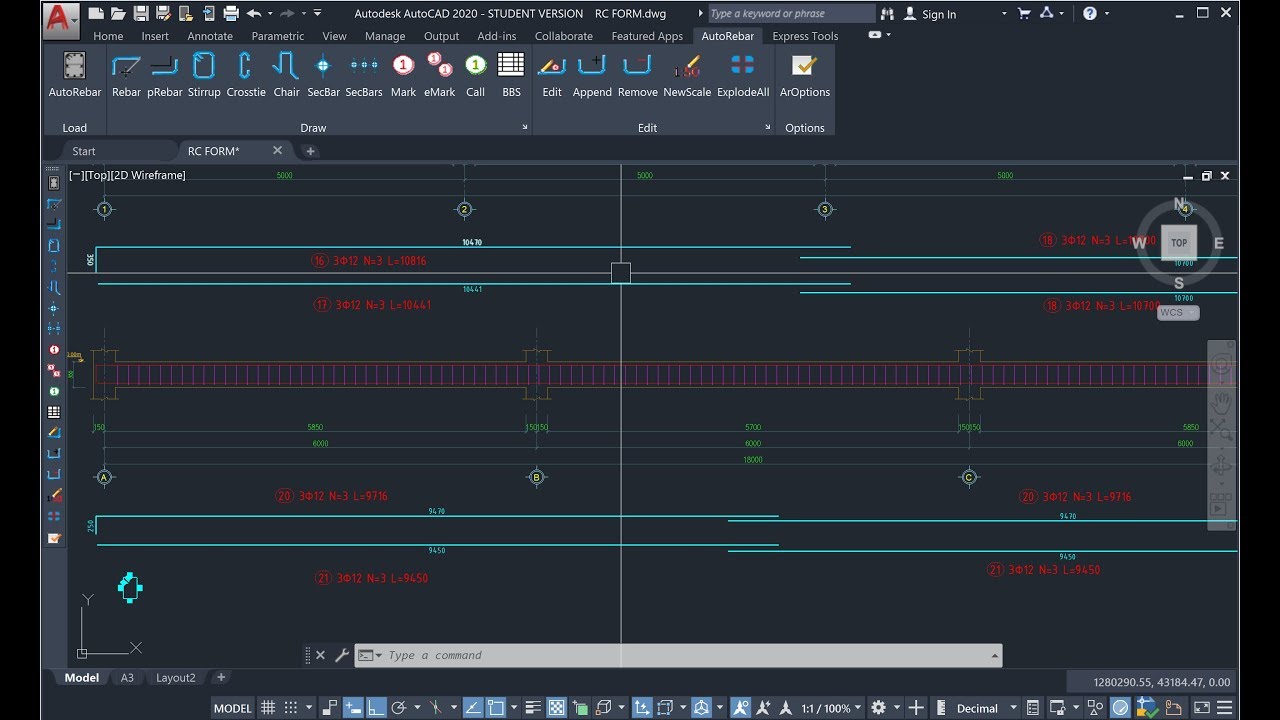
Task: Switch to the Annotate ribbon tab
Action: coord(210,36)
